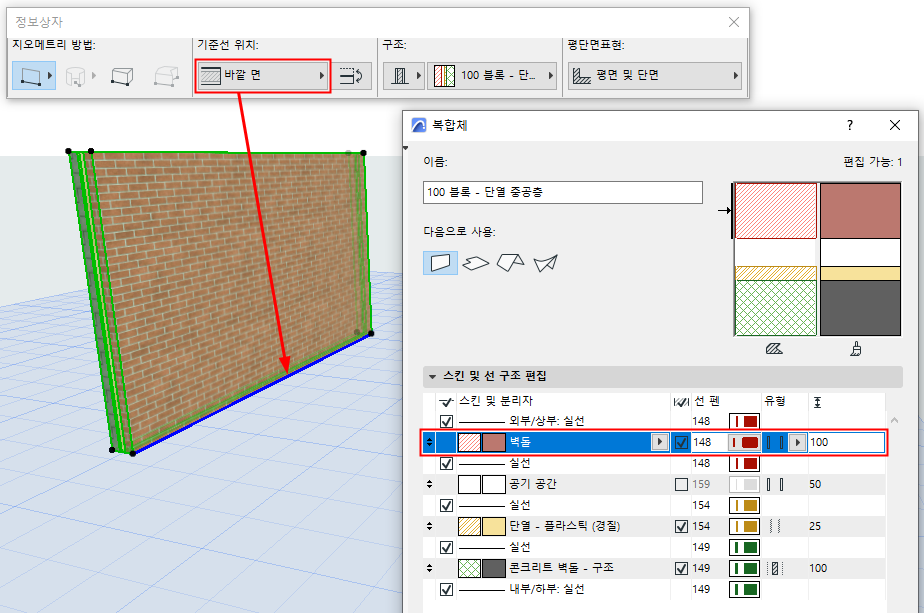The image size is (924, 613).
Task: Click skin type icon in 단열 row
Action: click(775, 526)
